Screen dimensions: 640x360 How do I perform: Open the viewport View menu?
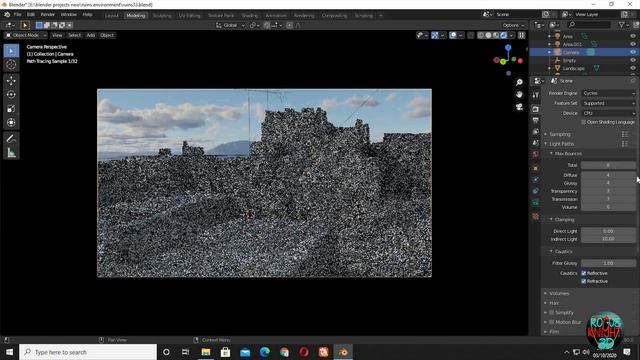click(x=57, y=36)
